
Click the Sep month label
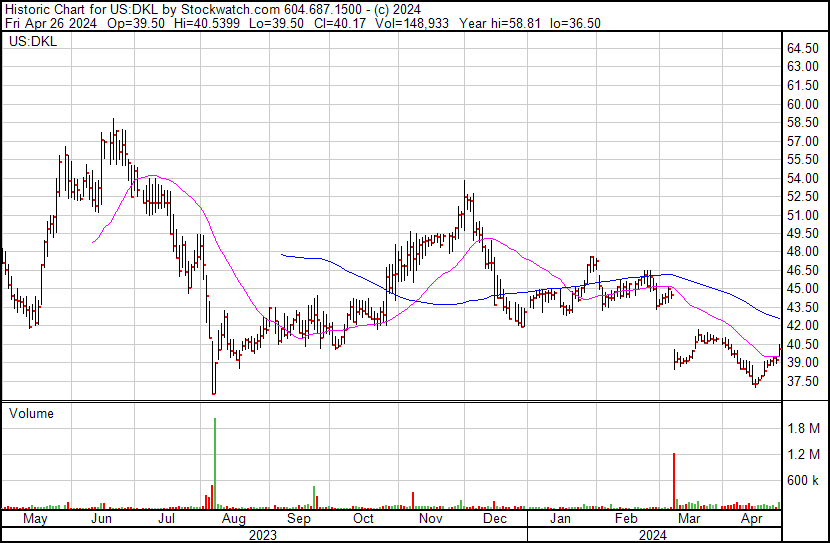pyautogui.click(x=299, y=519)
